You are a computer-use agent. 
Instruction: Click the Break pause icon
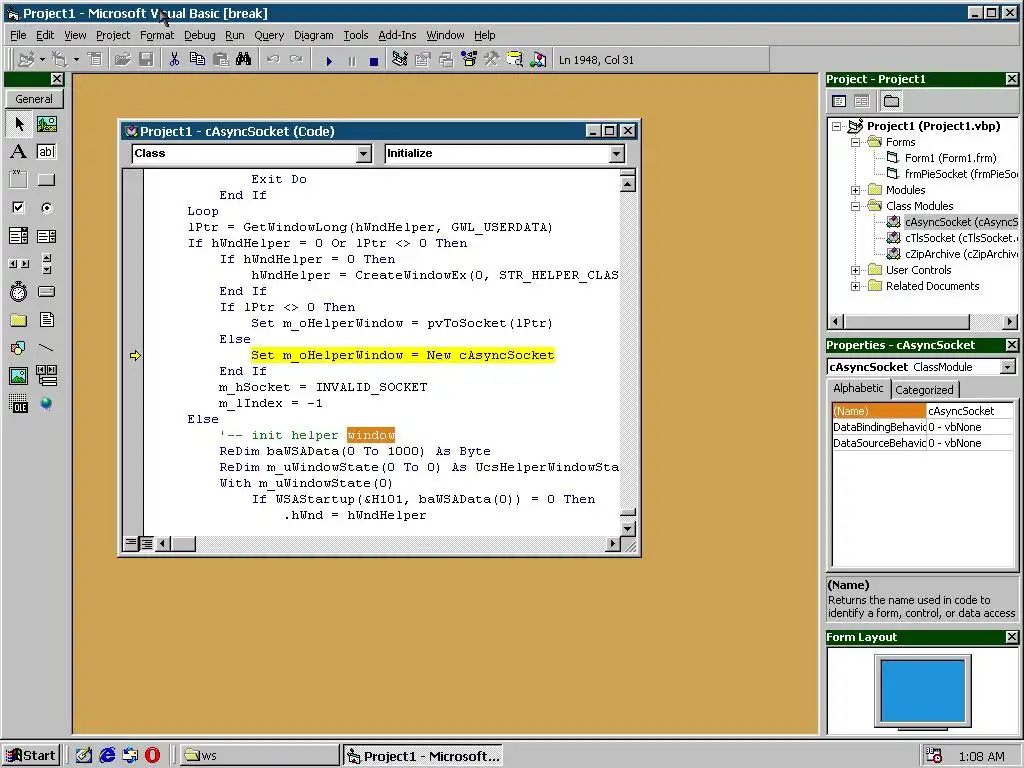point(352,61)
